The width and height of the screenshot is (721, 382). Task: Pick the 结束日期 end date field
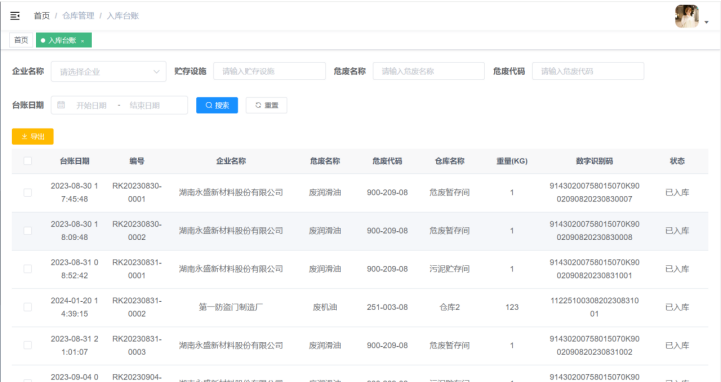145,105
